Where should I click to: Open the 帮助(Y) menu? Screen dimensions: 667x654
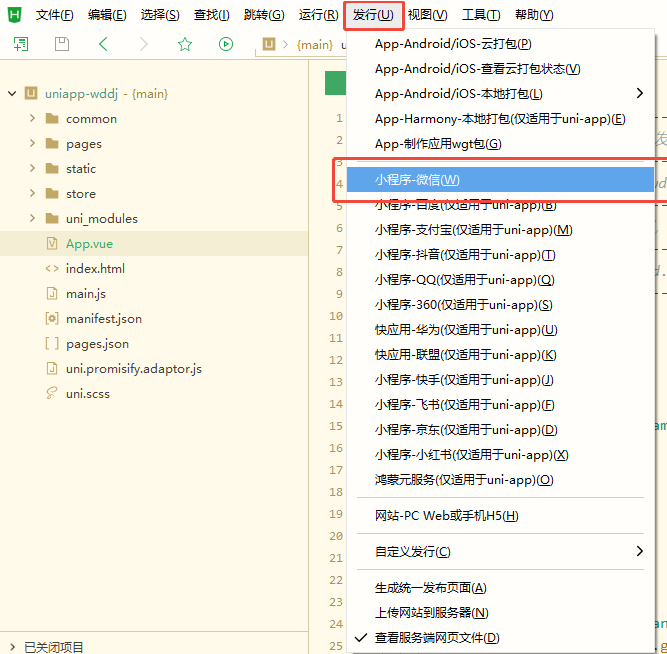[x=534, y=15]
